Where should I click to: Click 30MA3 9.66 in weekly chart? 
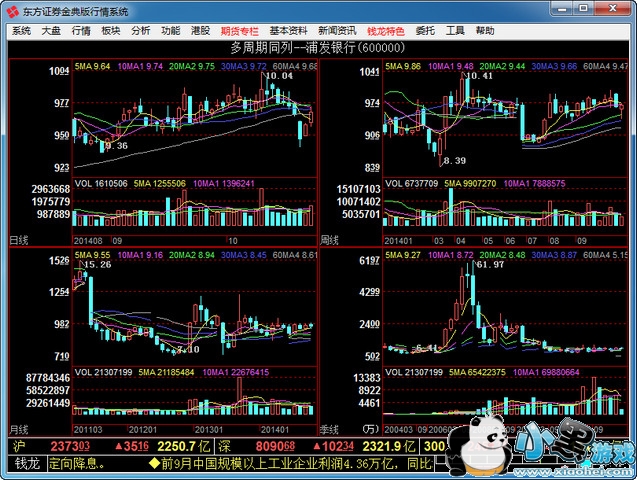coord(555,66)
